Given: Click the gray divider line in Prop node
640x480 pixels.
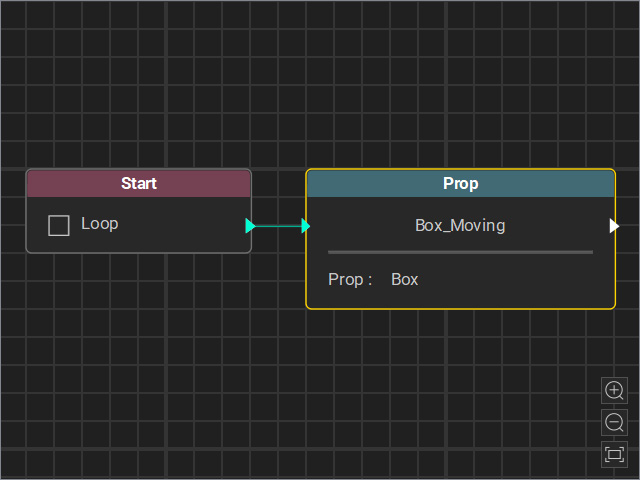Looking at the screenshot, I should pyautogui.click(x=460, y=252).
